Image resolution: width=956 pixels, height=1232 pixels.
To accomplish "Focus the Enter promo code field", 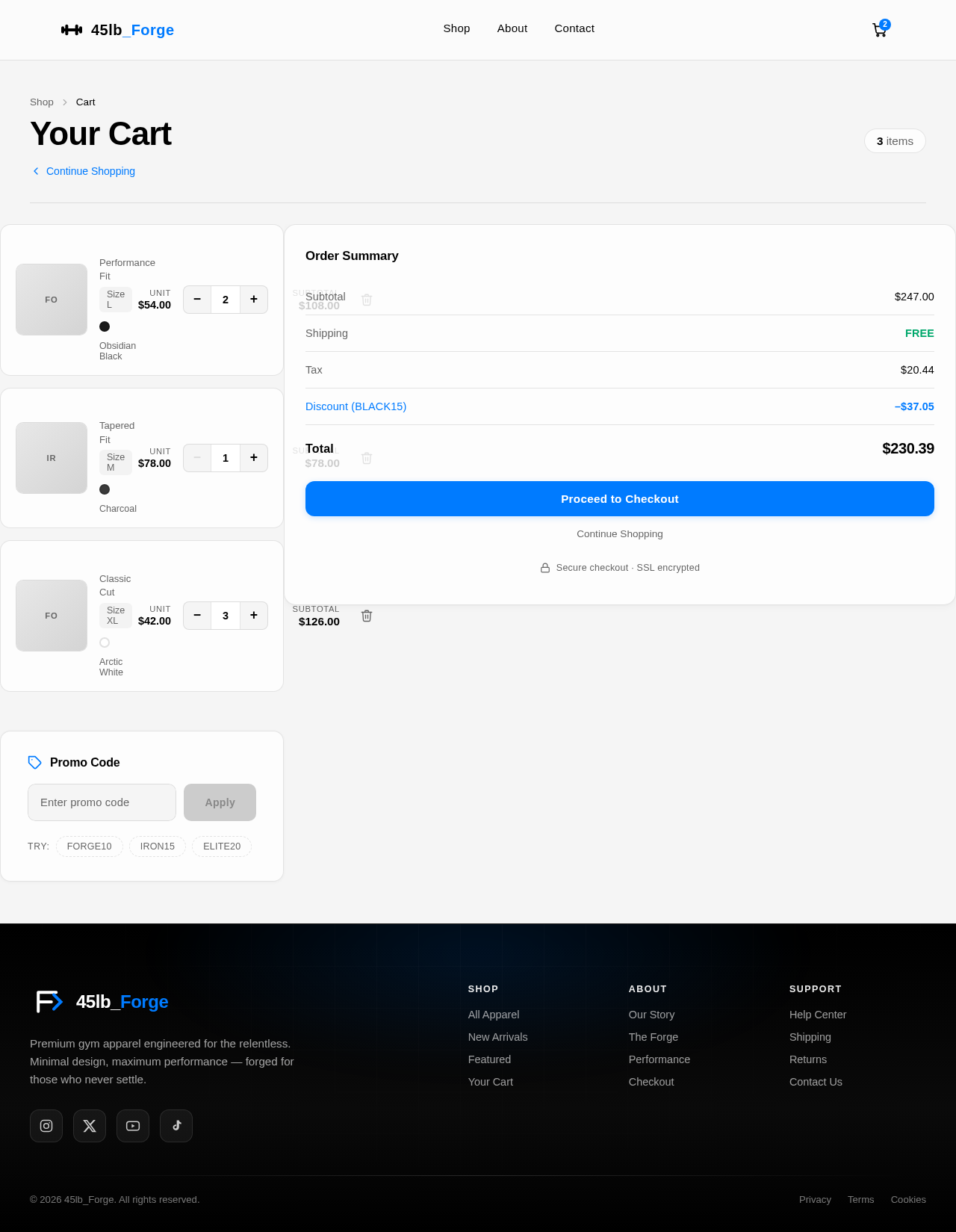I will 102,802.
